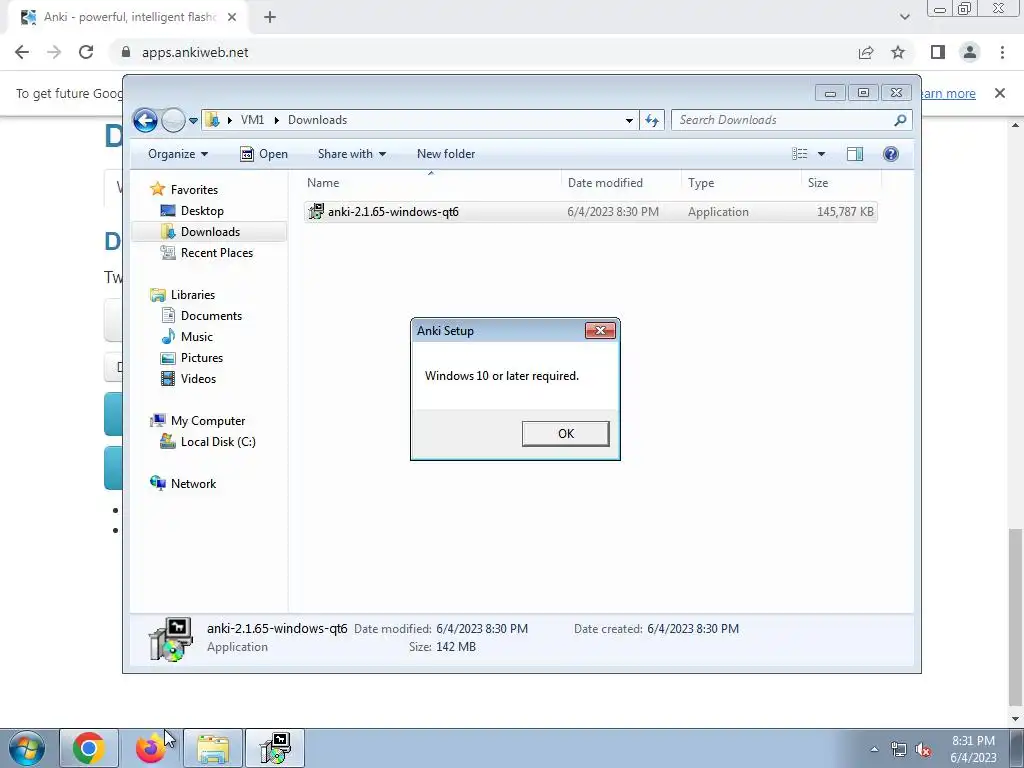
Task: Click the search magnifier icon in Explorer
Action: click(901, 120)
